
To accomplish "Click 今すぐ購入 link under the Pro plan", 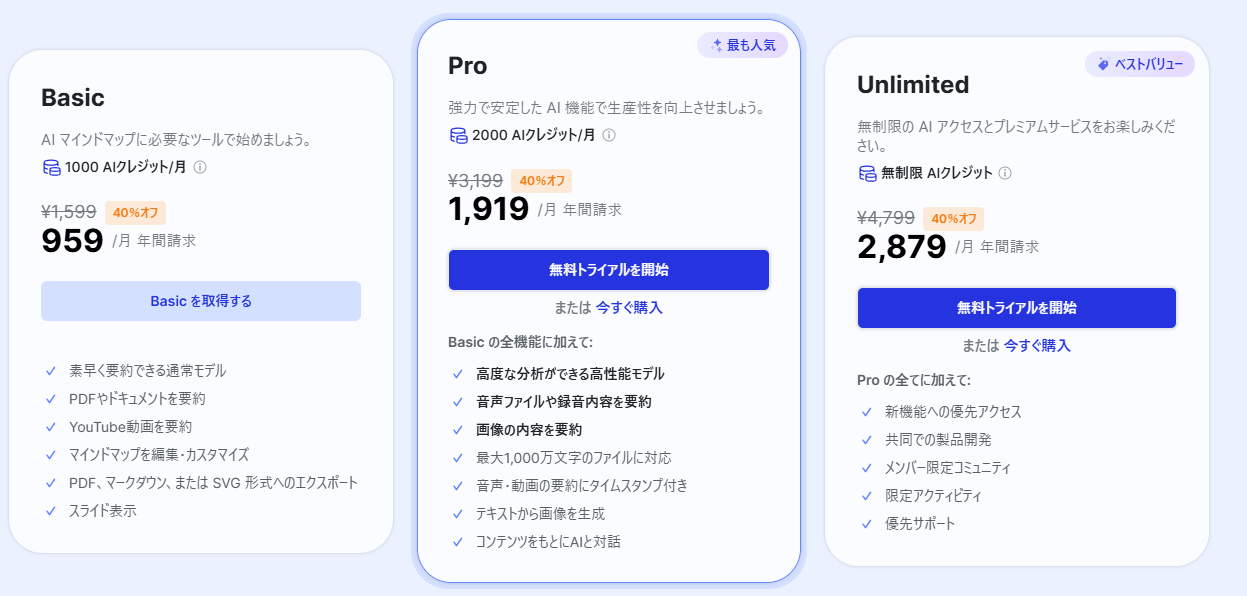I will tap(629, 308).
